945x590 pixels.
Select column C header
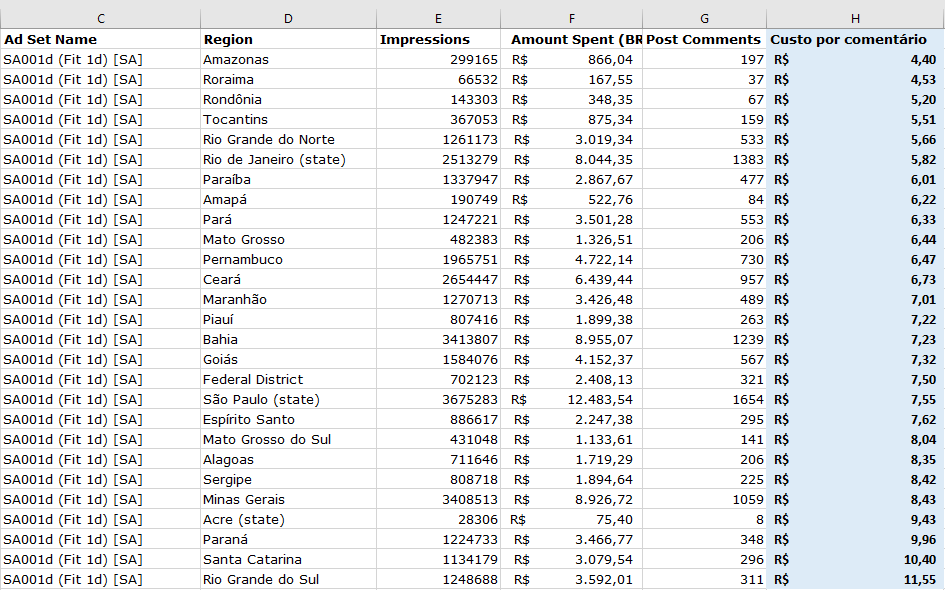[x=101, y=19]
